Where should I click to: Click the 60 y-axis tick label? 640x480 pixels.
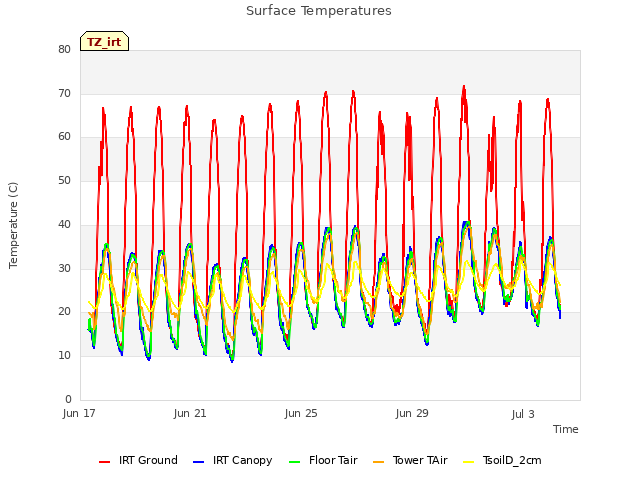pos(64,137)
